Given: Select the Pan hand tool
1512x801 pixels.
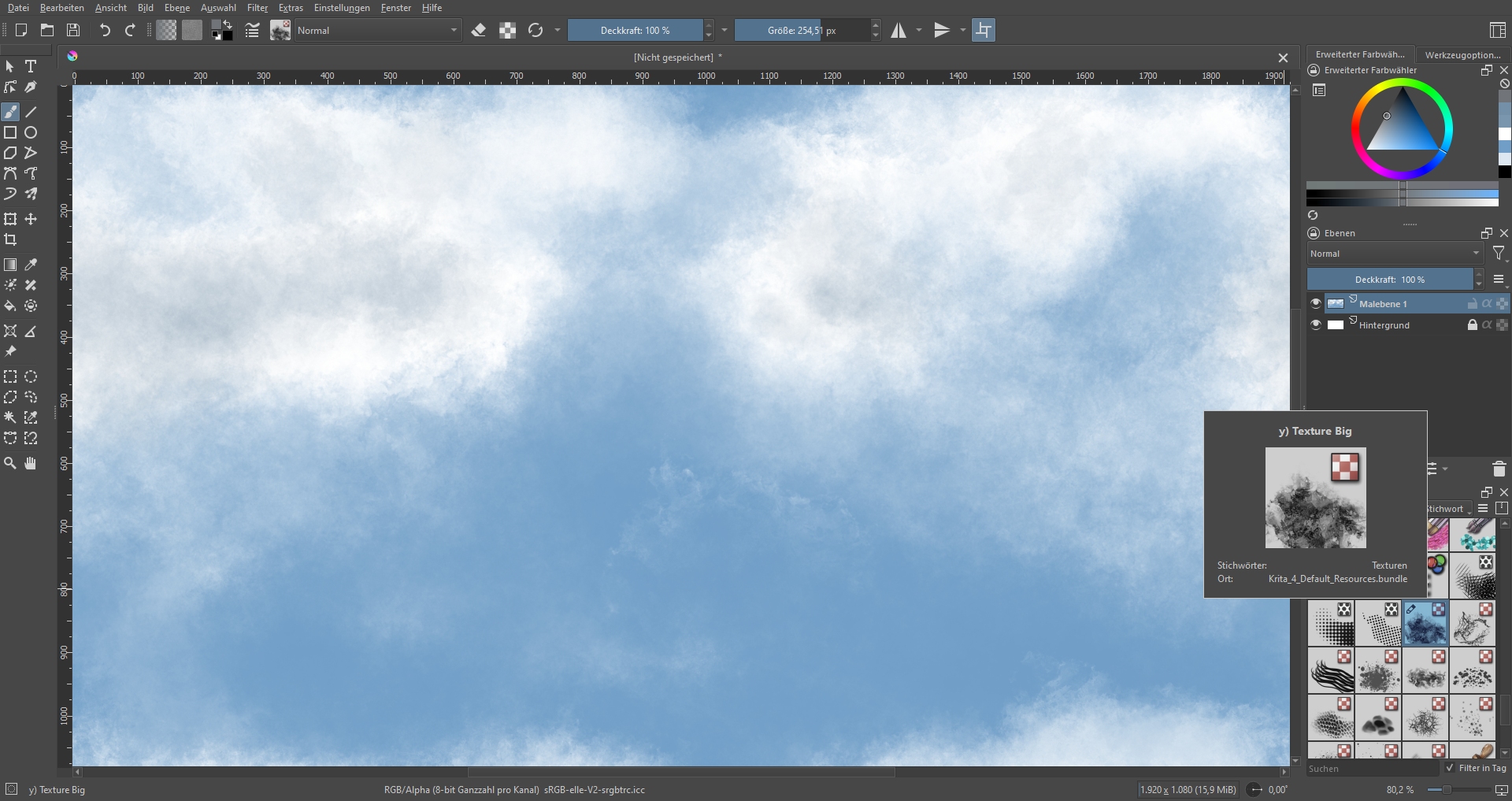Looking at the screenshot, I should point(31,463).
